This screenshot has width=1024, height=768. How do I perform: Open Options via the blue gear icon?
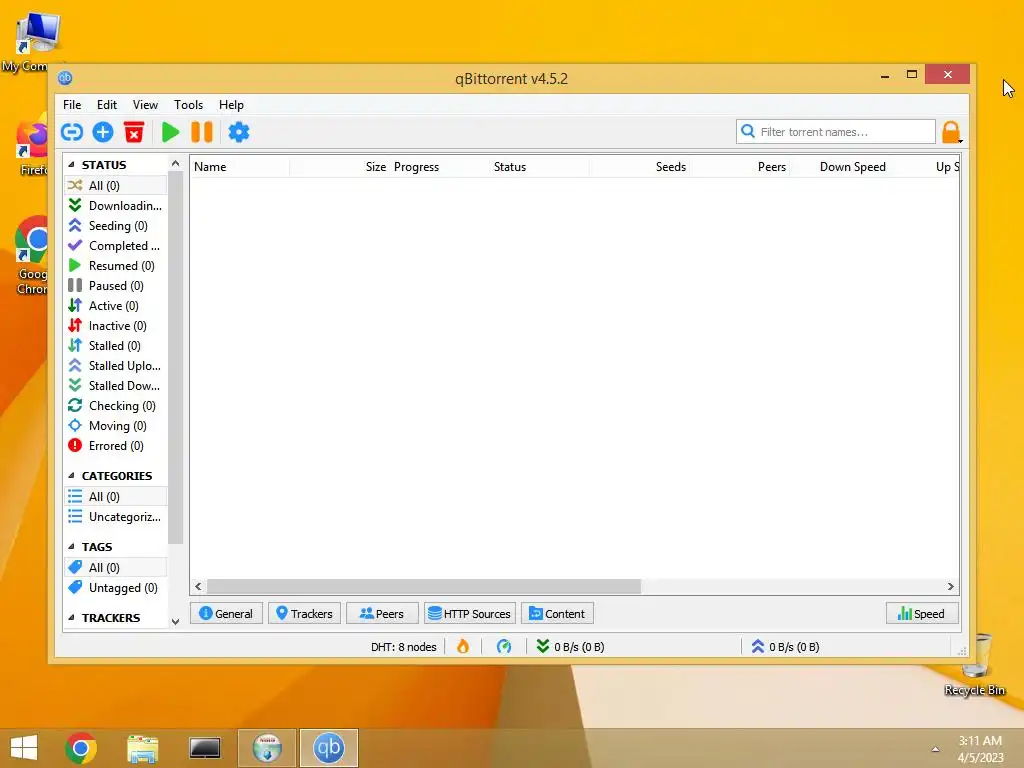[x=238, y=133]
